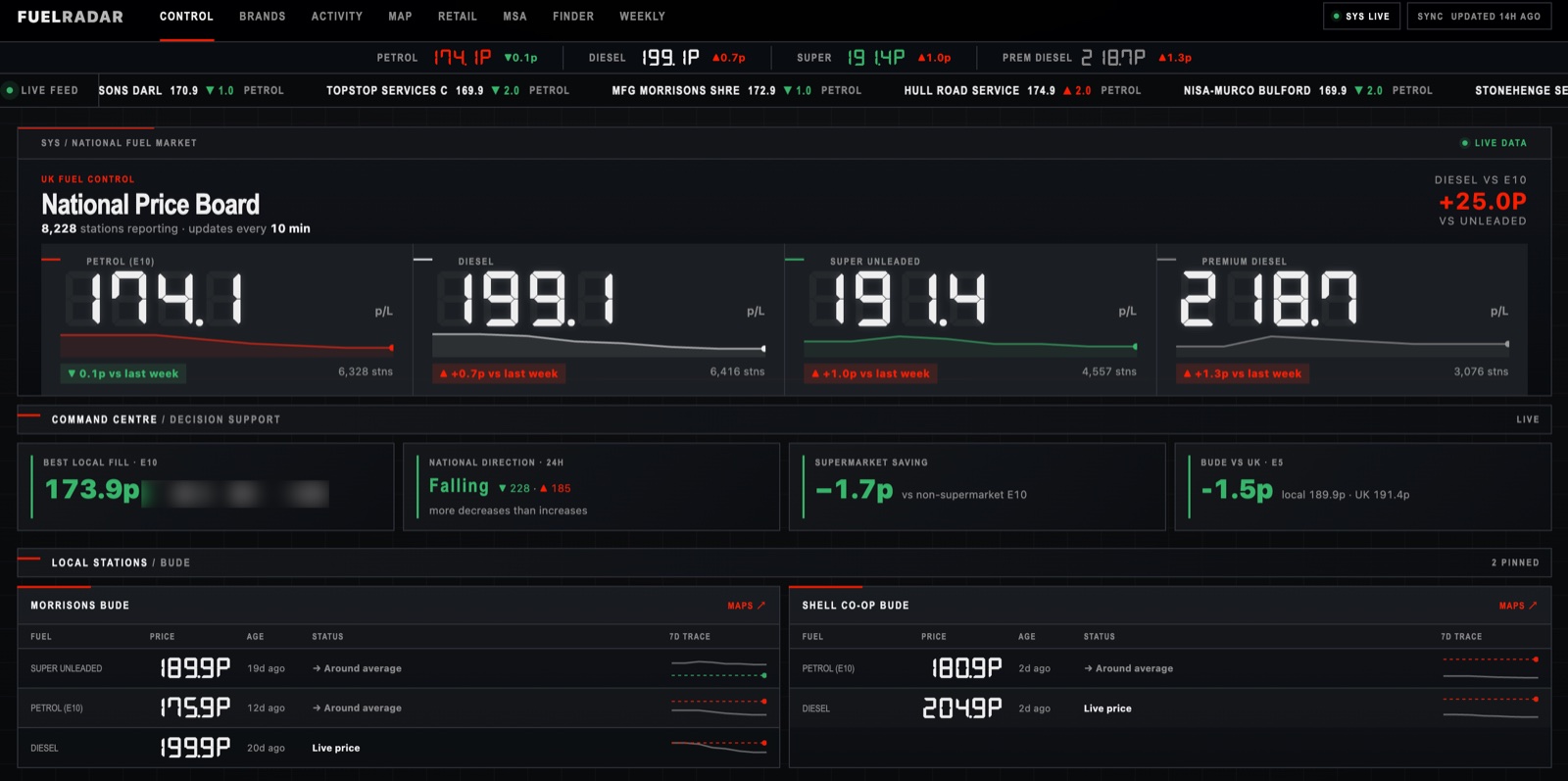Click the +25.0P diesel vs E10 figure
Image resolution: width=1568 pixels, height=781 pixels.
click(1482, 201)
